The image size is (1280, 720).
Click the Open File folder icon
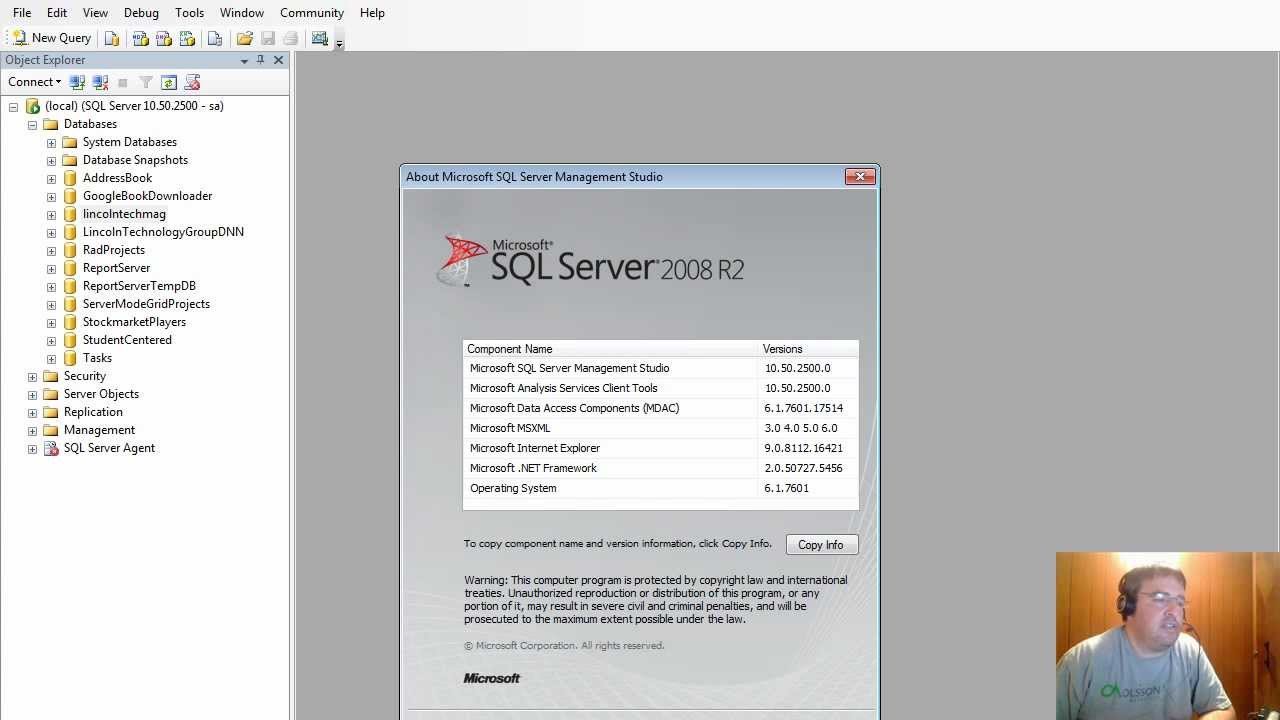click(x=244, y=38)
